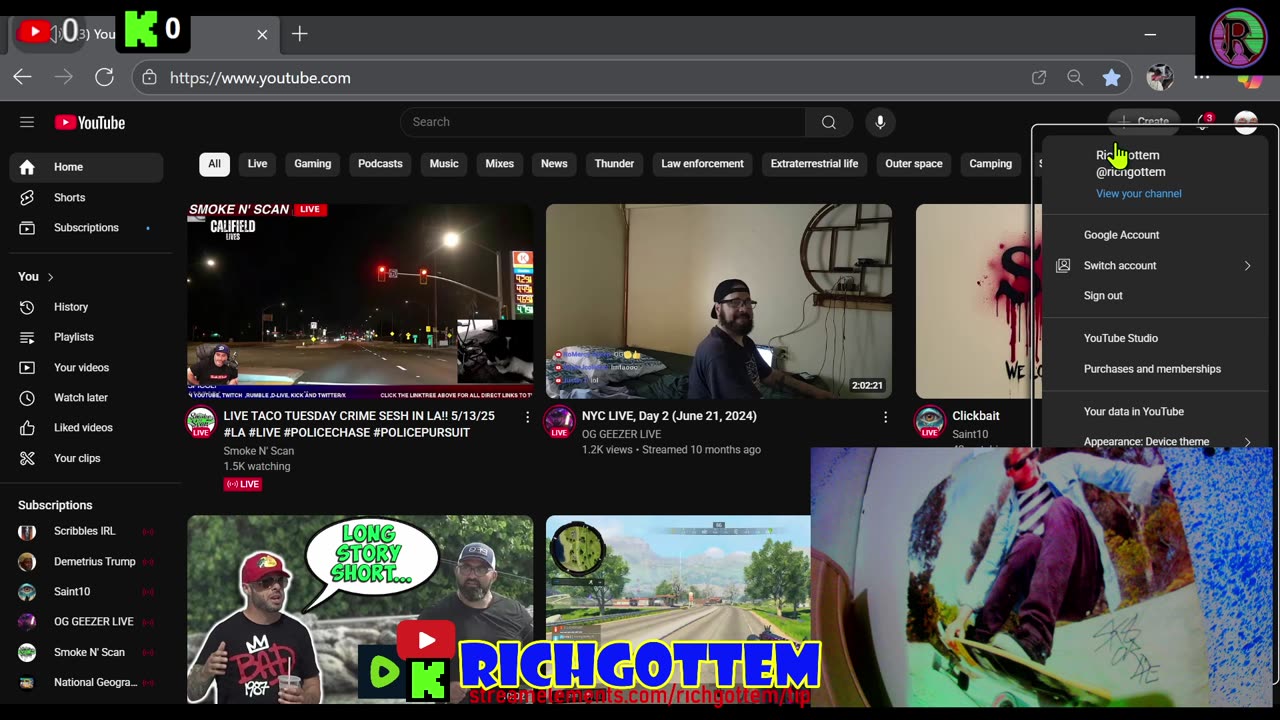The height and width of the screenshot is (720, 1280).
Task: Open Your data in YouTube
Action: (x=1155, y=412)
